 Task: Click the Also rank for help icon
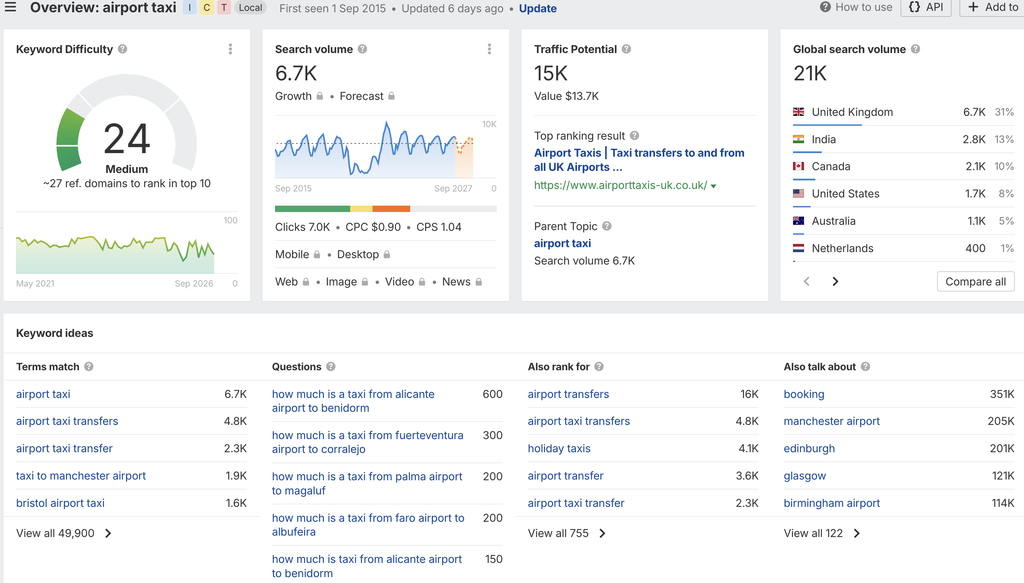(x=599, y=367)
